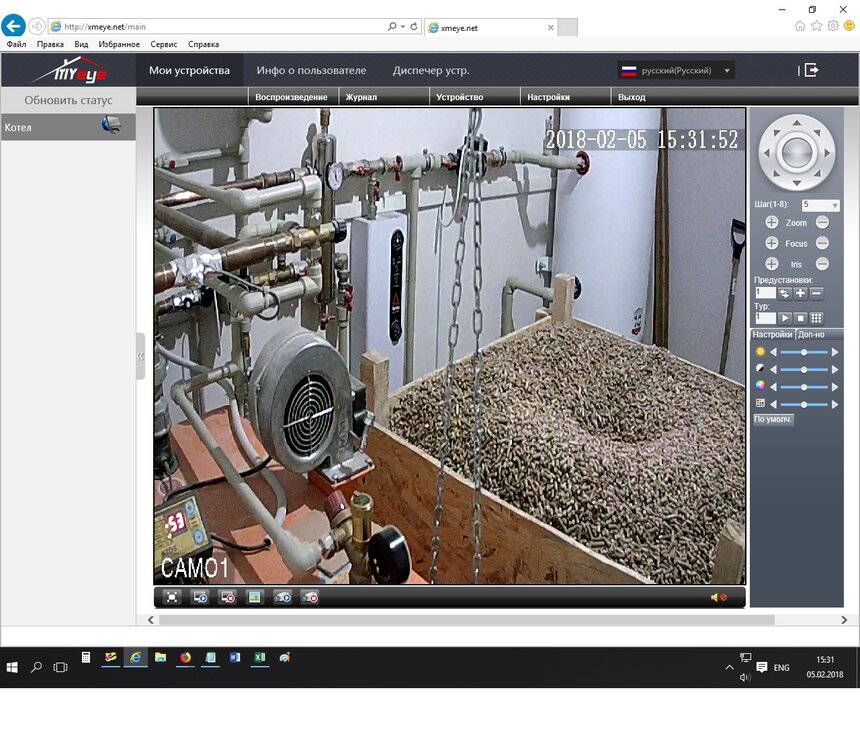Expand the language selector русский(Русский)
This screenshot has width=860, height=750.
coord(677,71)
